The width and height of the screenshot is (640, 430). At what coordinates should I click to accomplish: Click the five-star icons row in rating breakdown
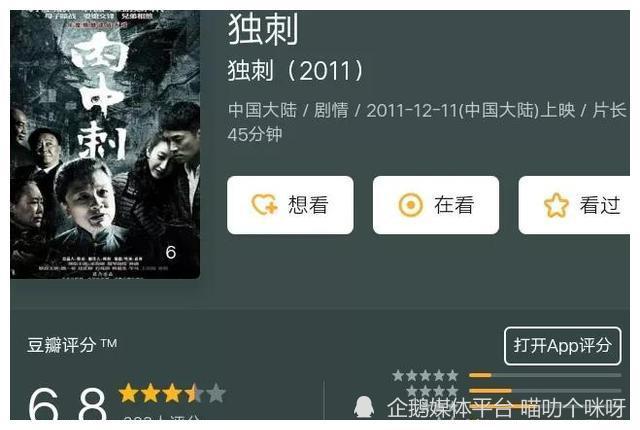click(425, 375)
